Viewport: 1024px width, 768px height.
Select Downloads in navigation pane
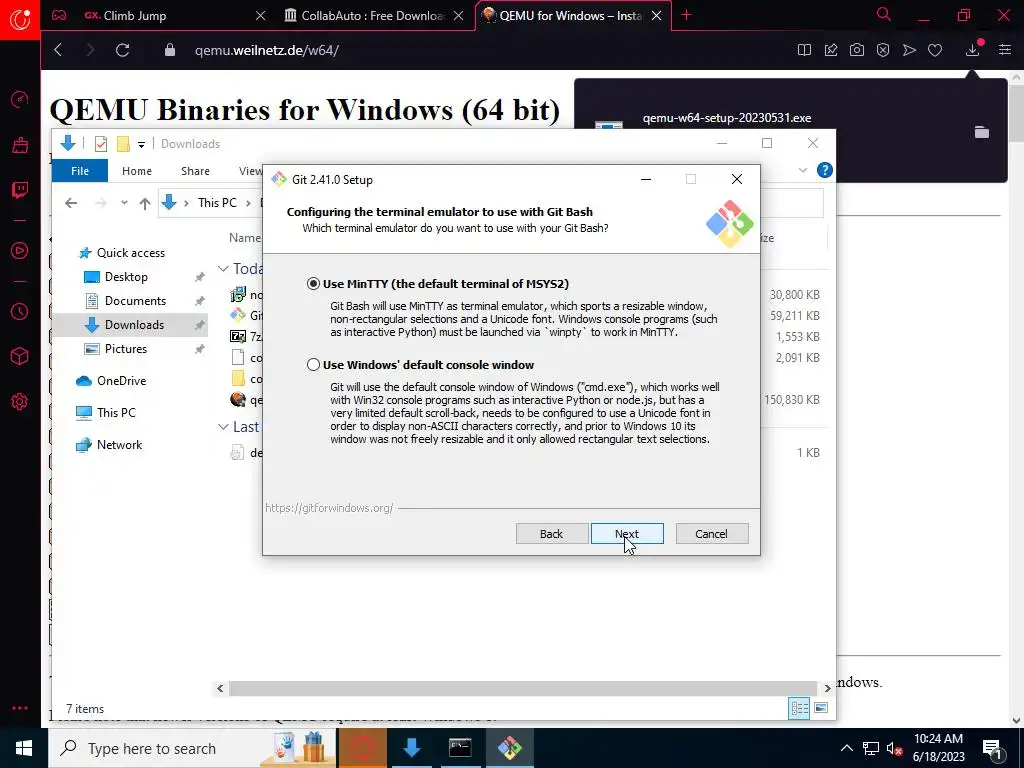pos(134,325)
